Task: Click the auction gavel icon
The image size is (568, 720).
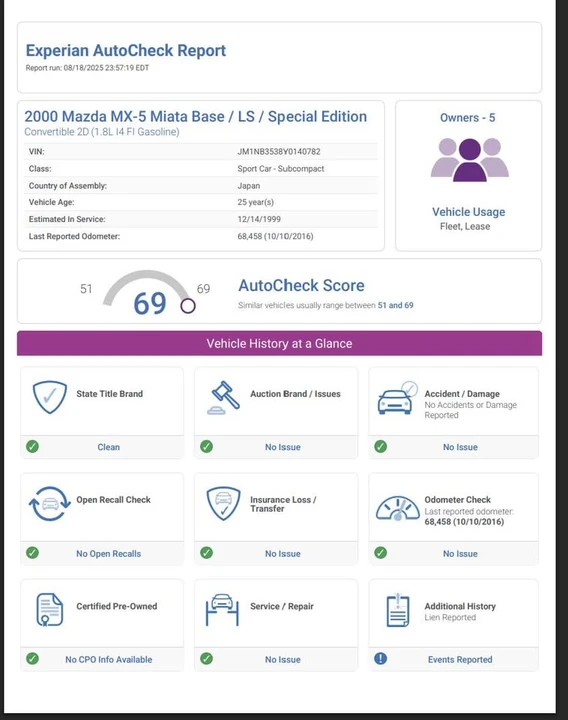Action: coord(224,398)
